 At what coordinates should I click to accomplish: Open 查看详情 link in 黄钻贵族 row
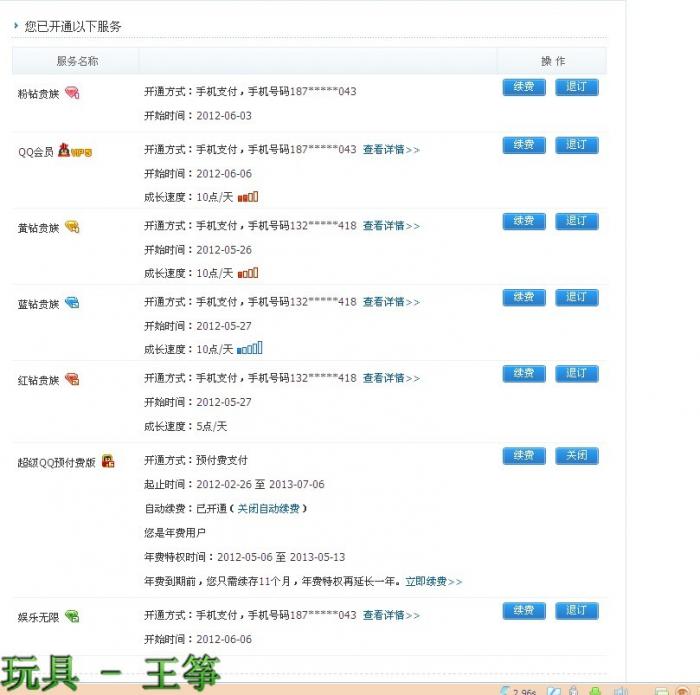[x=391, y=225]
